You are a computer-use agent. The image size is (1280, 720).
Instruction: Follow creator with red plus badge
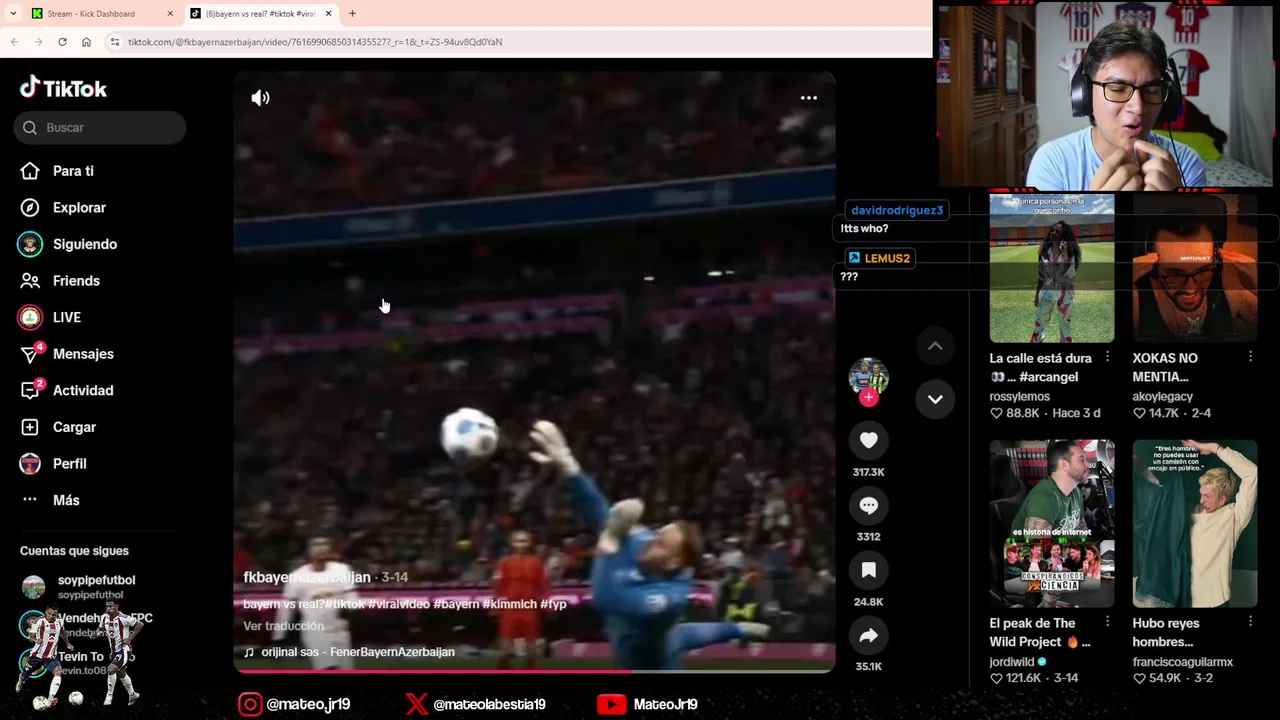(868, 398)
